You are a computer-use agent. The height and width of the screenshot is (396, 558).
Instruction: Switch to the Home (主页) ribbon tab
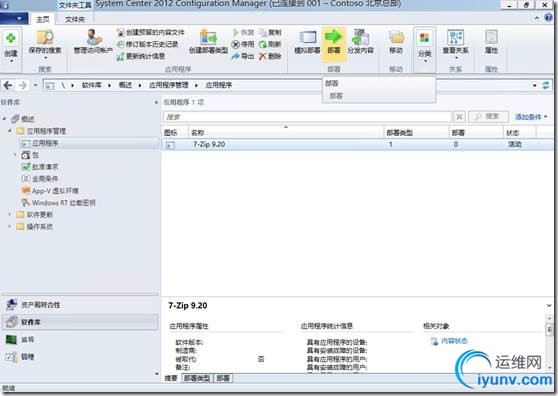click(x=43, y=19)
